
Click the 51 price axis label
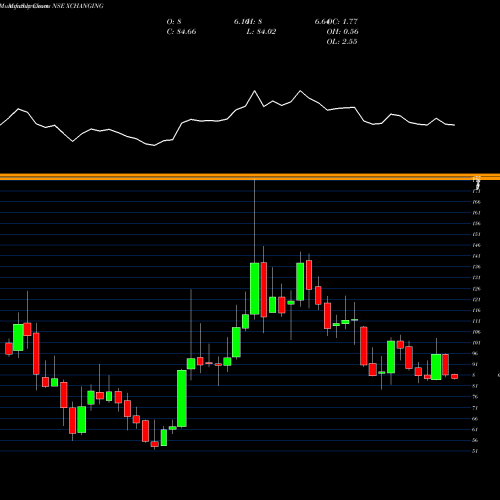pos(476,451)
